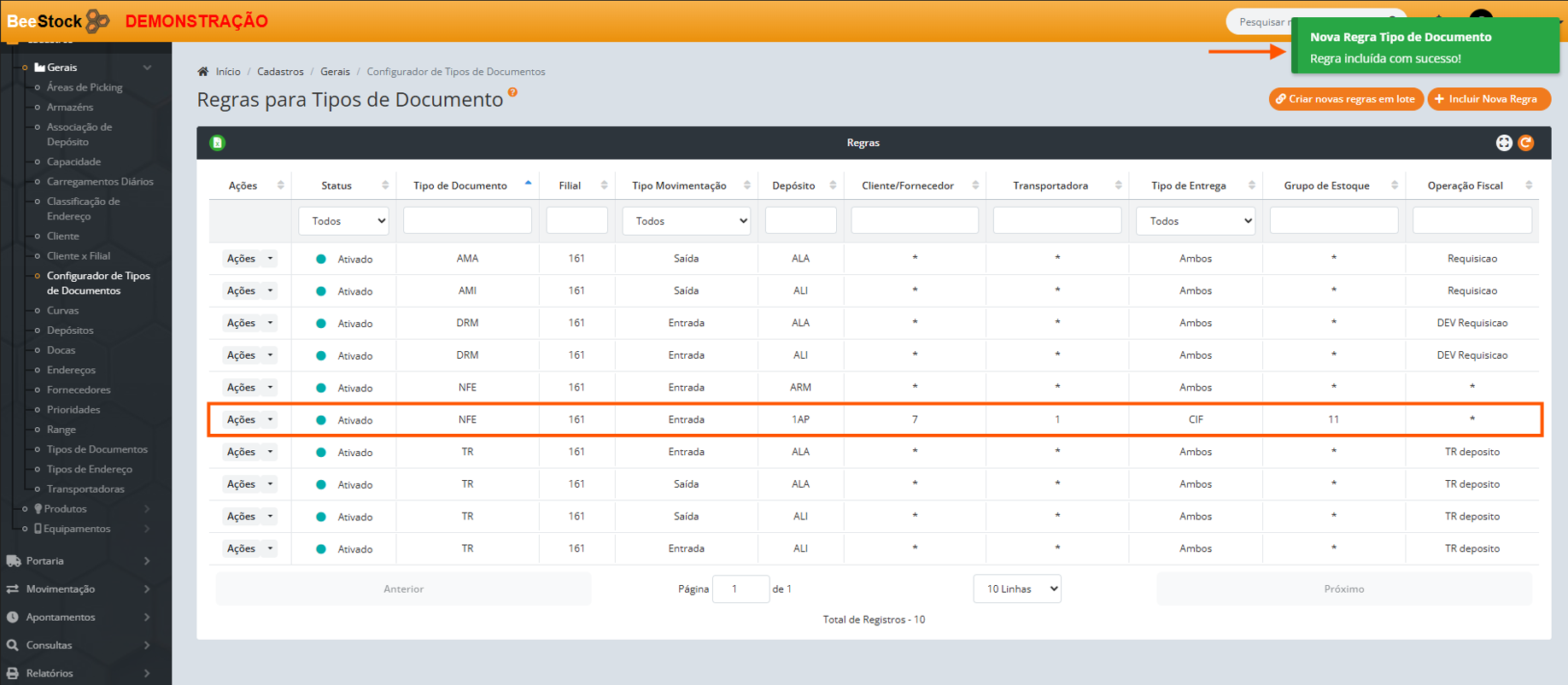
Task: Open the Tipo Movimentação filter dropdown
Action: pos(687,221)
